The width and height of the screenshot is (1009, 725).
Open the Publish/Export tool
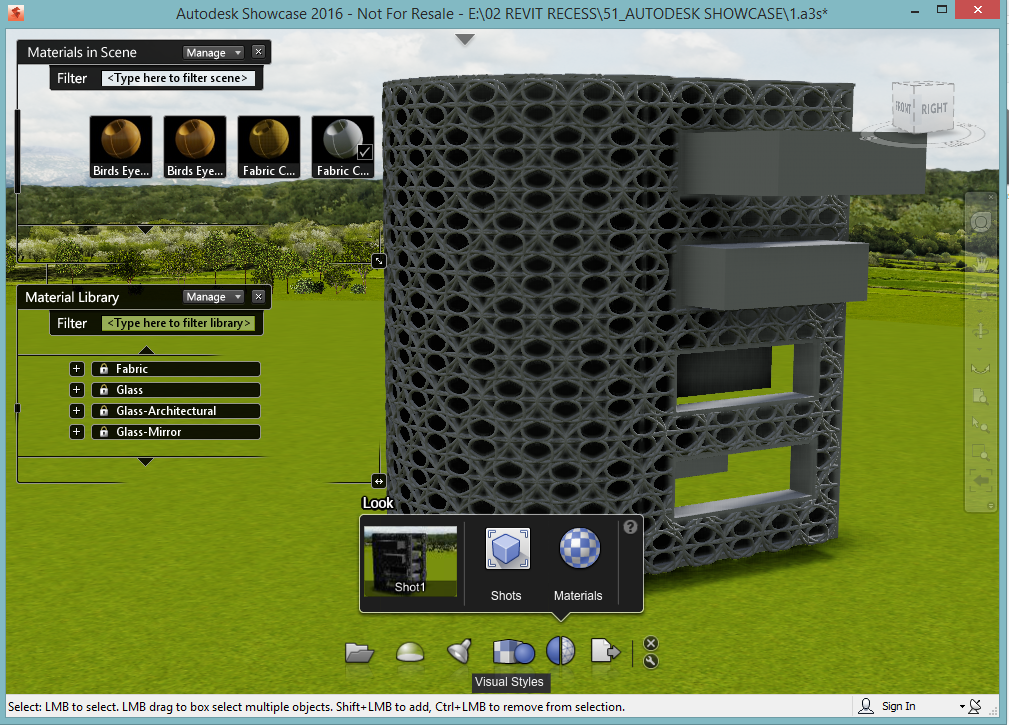pos(604,652)
